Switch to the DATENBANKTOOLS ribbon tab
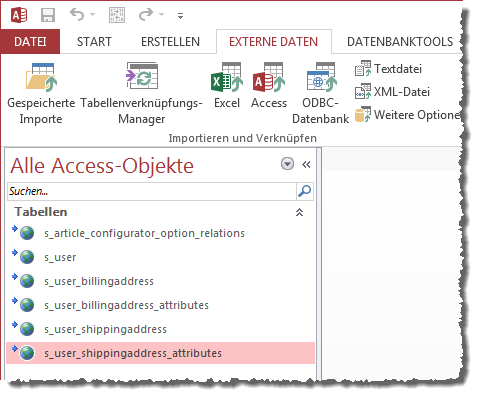 pos(400,42)
